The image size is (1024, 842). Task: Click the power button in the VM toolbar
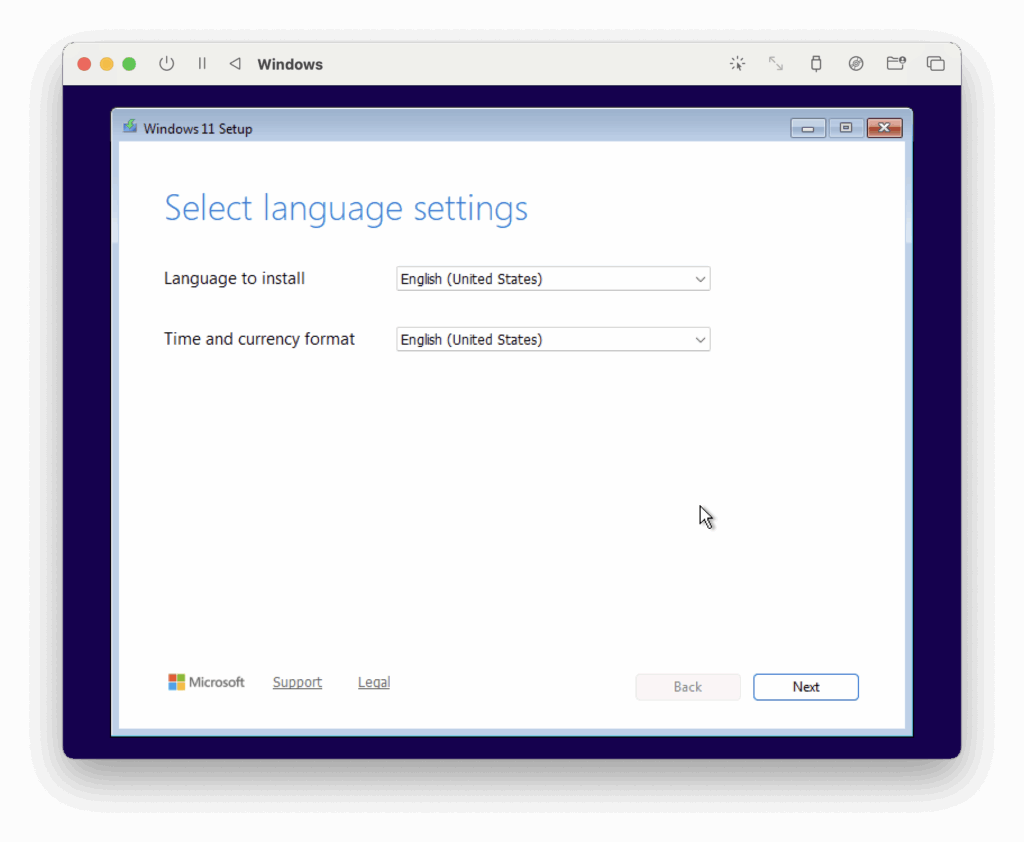point(166,63)
